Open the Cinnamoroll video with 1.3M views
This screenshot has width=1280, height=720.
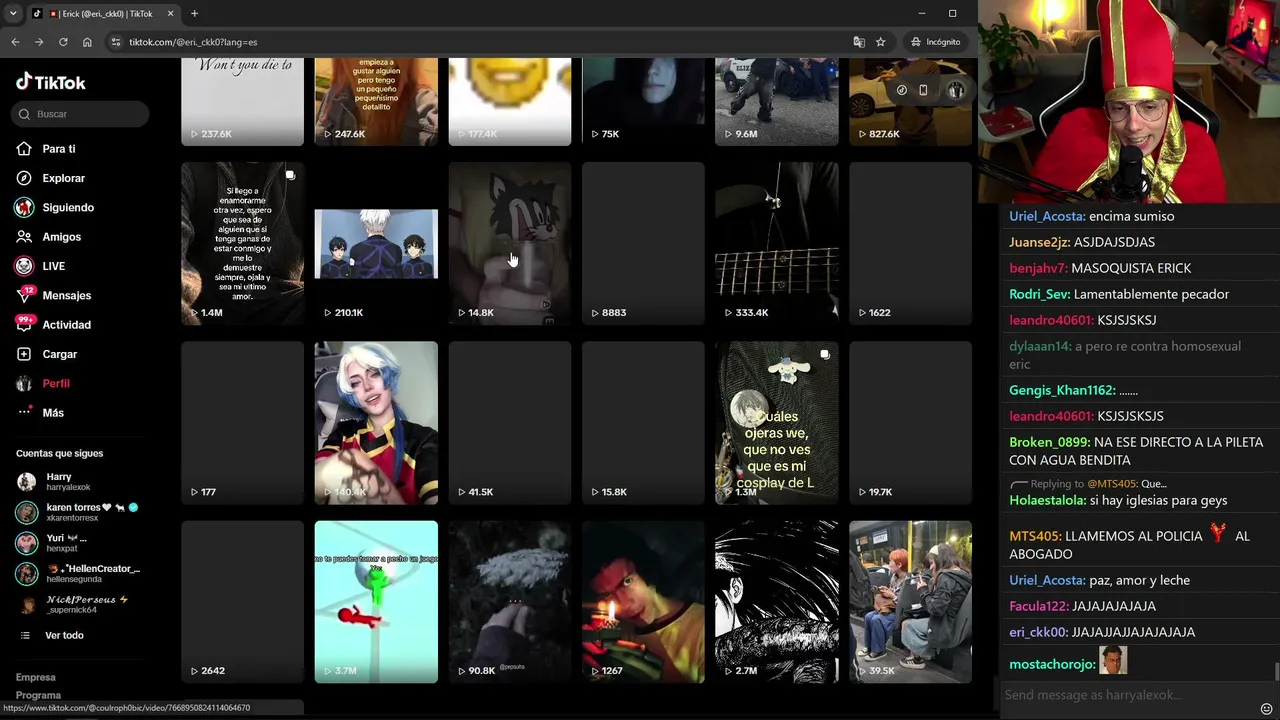pyautogui.click(x=777, y=423)
